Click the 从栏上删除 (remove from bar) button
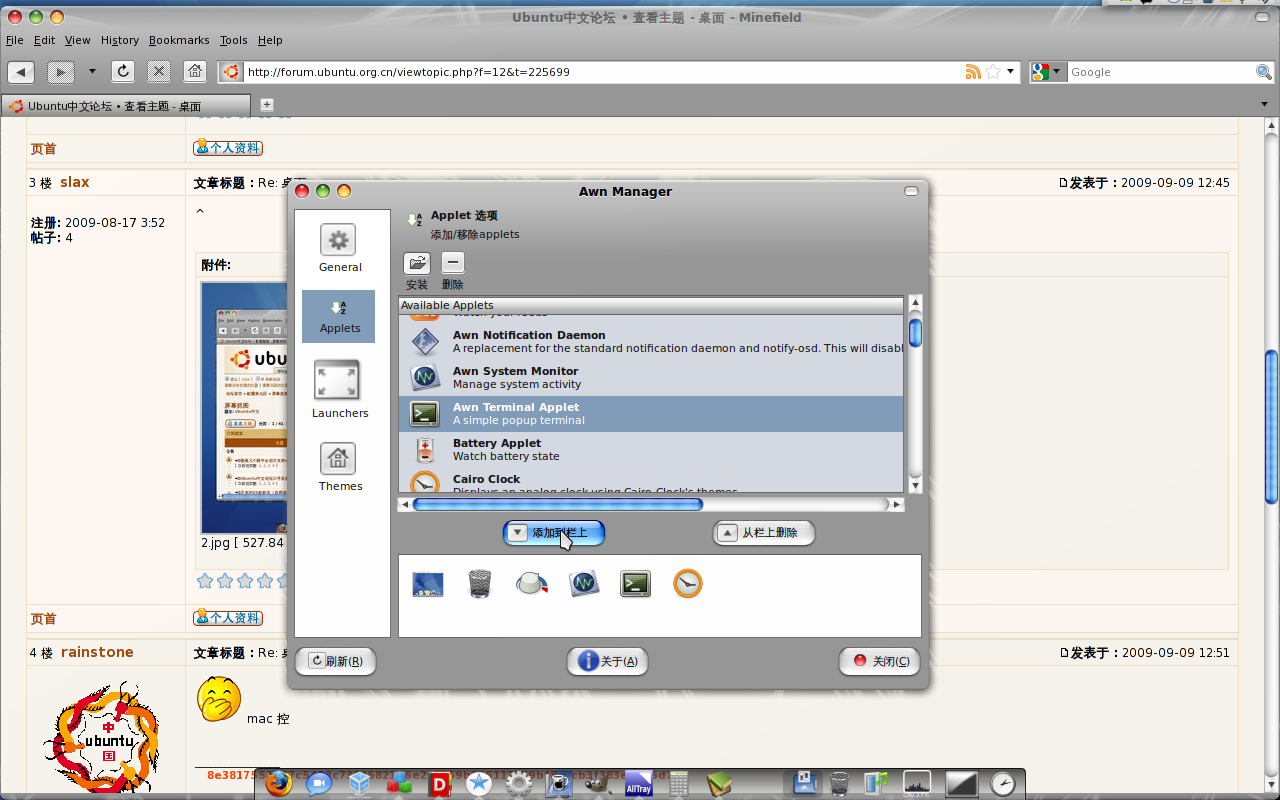The height and width of the screenshot is (800, 1280). tap(764, 533)
